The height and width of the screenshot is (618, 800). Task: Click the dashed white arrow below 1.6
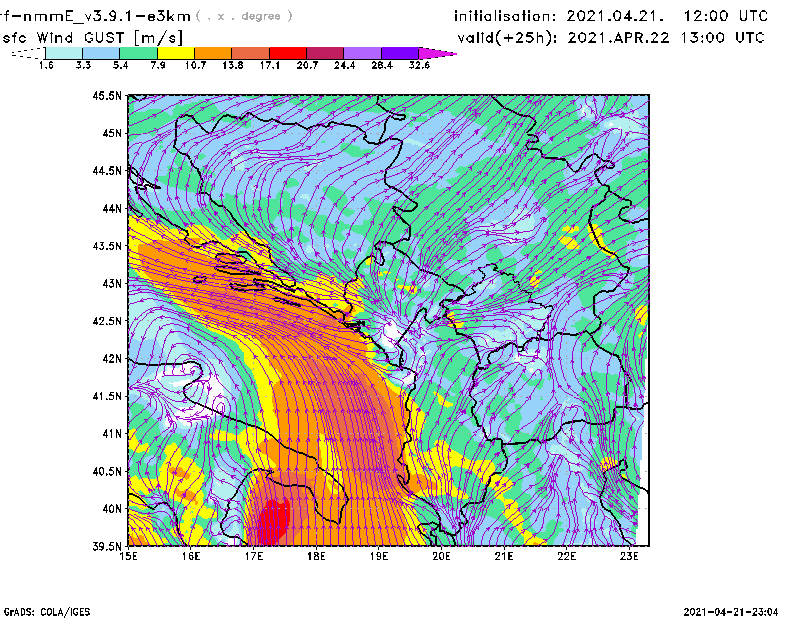pyautogui.click(x=28, y=53)
